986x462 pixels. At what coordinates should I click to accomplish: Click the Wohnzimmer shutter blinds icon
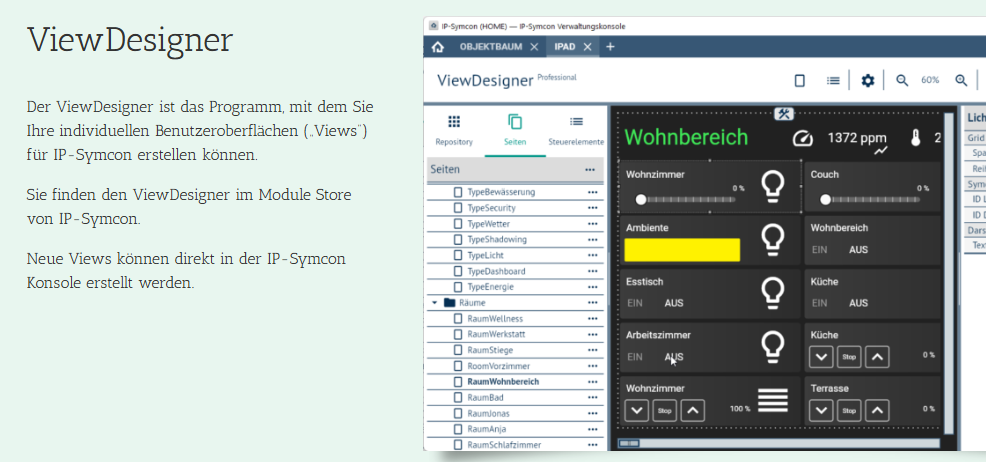pyautogui.click(x=773, y=400)
